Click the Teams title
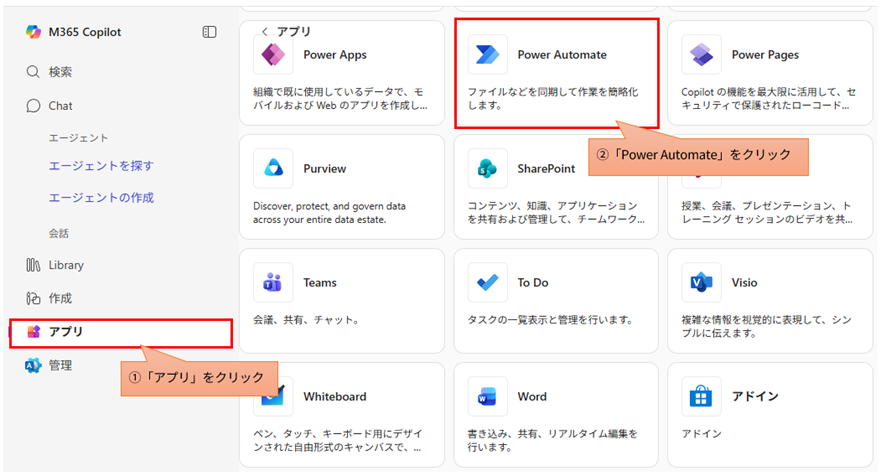886x476 pixels. (x=320, y=283)
